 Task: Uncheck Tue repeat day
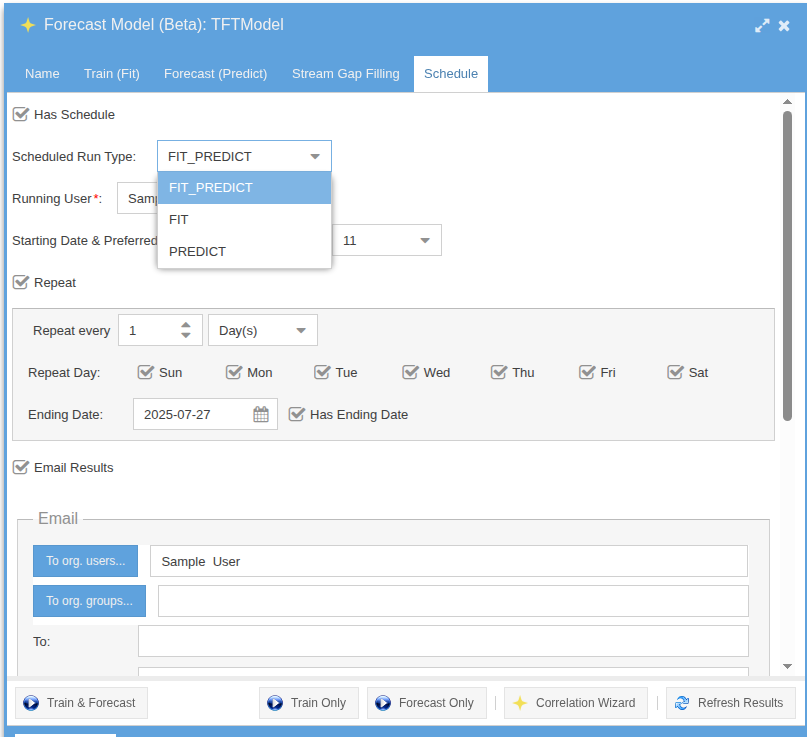[x=322, y=372]
